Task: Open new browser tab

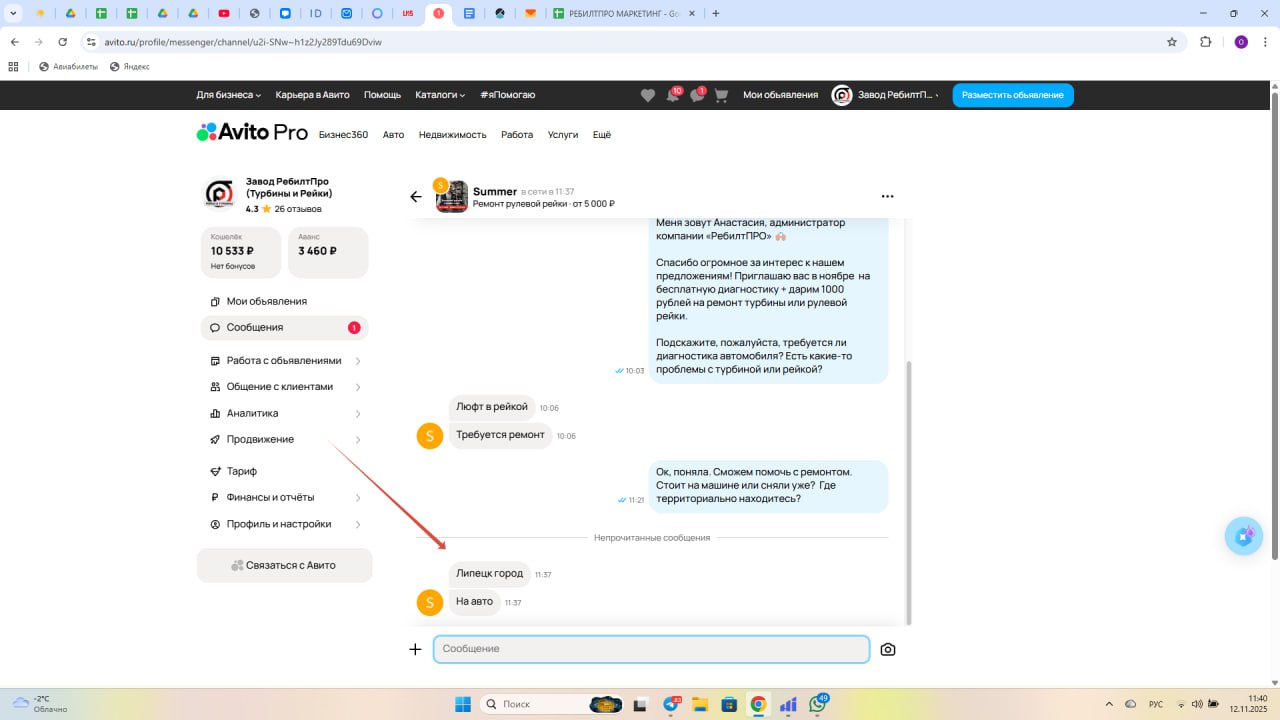Action: pyautogui.click(x=715, y=14)
